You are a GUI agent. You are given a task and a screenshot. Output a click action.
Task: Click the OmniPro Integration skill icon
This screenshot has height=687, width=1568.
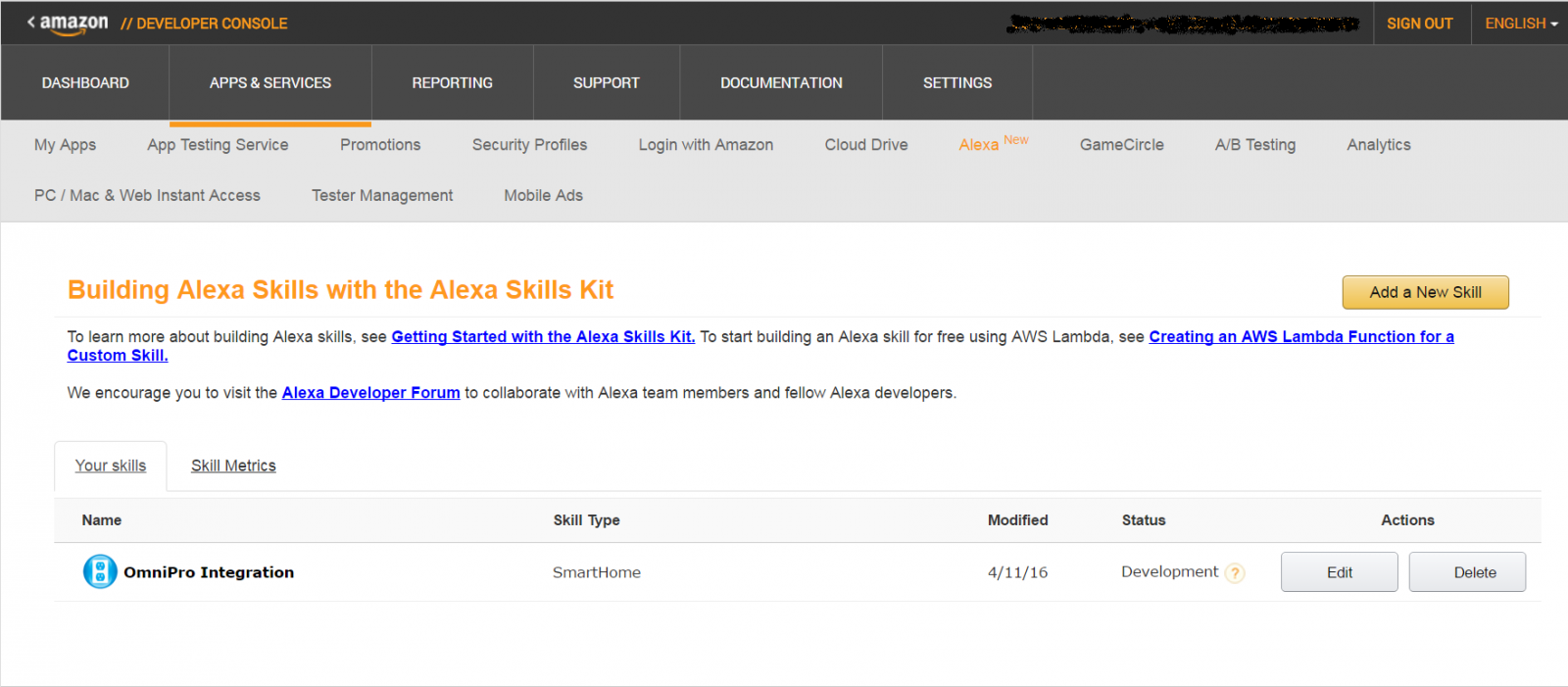[x=100, y=571]
